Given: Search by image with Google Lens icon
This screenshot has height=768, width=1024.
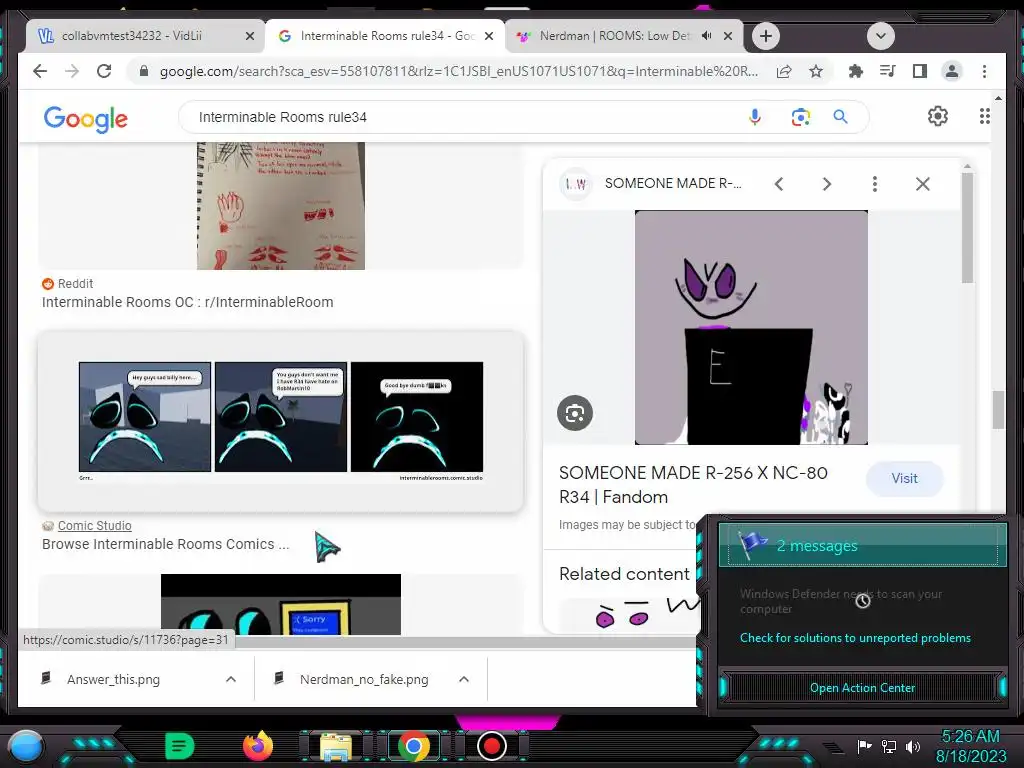Looking at the screenshot, I should click(801, 117).
